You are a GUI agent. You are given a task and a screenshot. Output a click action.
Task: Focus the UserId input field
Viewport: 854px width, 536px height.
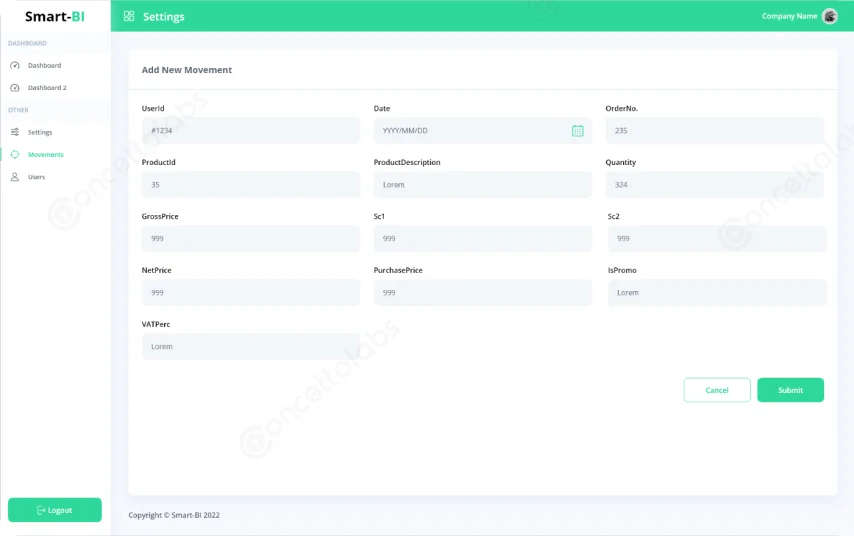click(x=251, y=131)
